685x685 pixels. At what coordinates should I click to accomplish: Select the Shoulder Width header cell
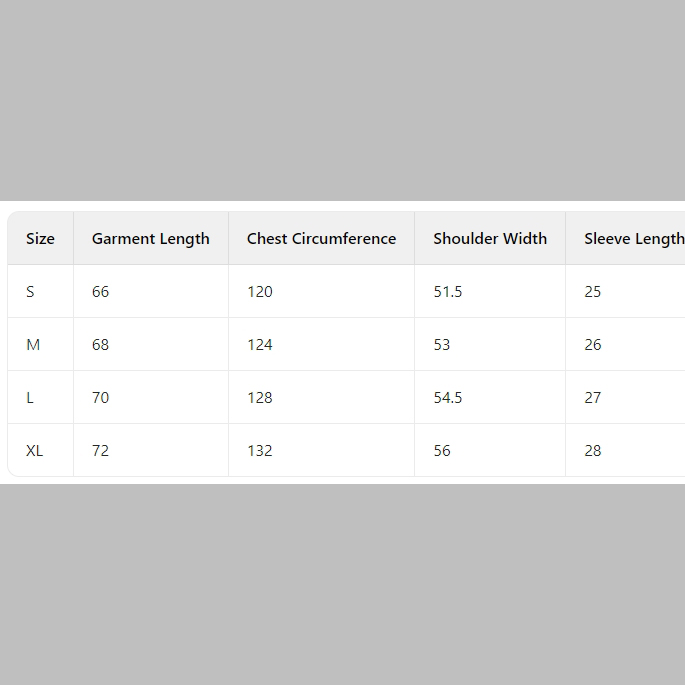(x=490, y=239)
